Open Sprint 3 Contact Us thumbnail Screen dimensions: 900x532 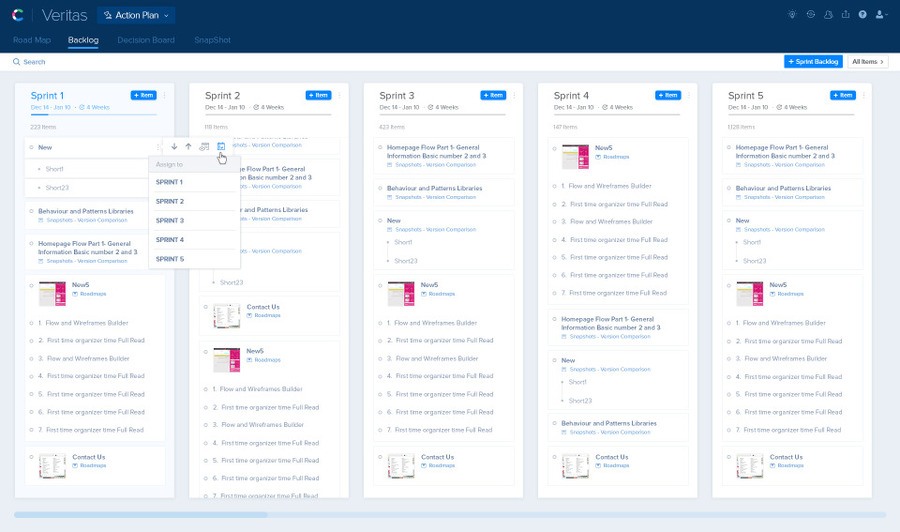[x=401, y=466]
